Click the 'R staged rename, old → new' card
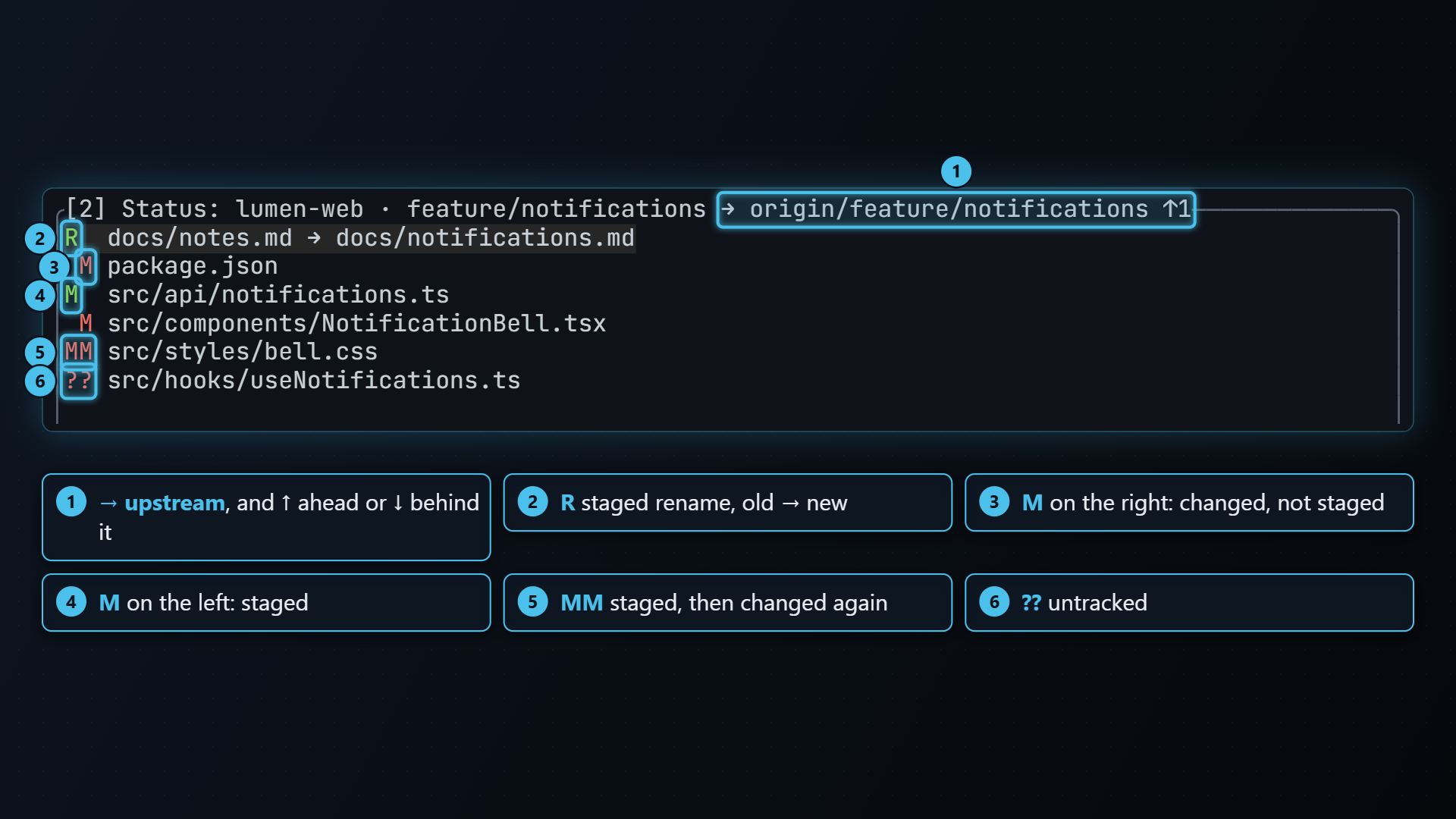This screenshot has width=1456, height=819. [x=727, y=503]
